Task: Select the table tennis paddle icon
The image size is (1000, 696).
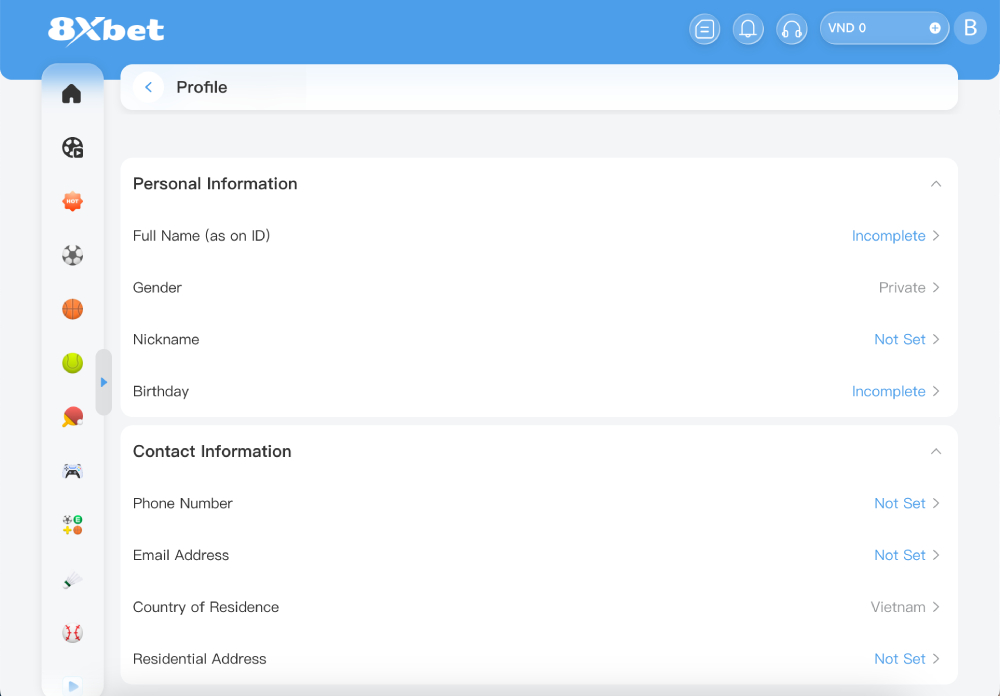Action: pyautogui.click(x=72, y=417)
